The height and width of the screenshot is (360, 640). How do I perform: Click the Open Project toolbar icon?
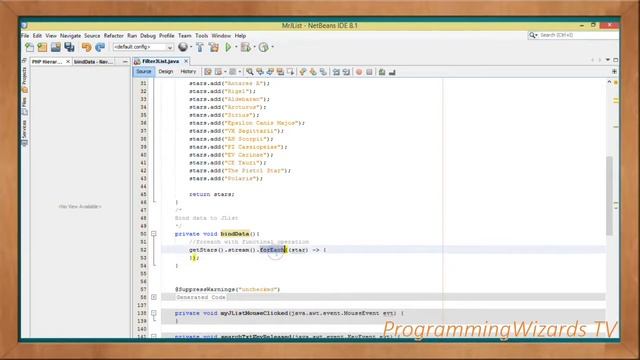click(x=56, y=47)
